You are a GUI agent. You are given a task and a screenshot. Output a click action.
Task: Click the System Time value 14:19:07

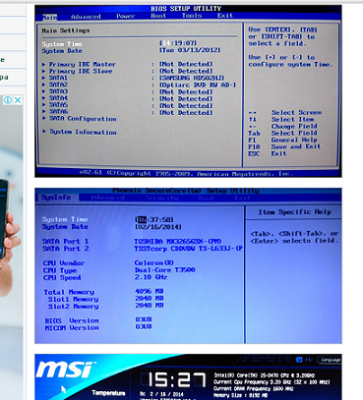click(178, 43)
